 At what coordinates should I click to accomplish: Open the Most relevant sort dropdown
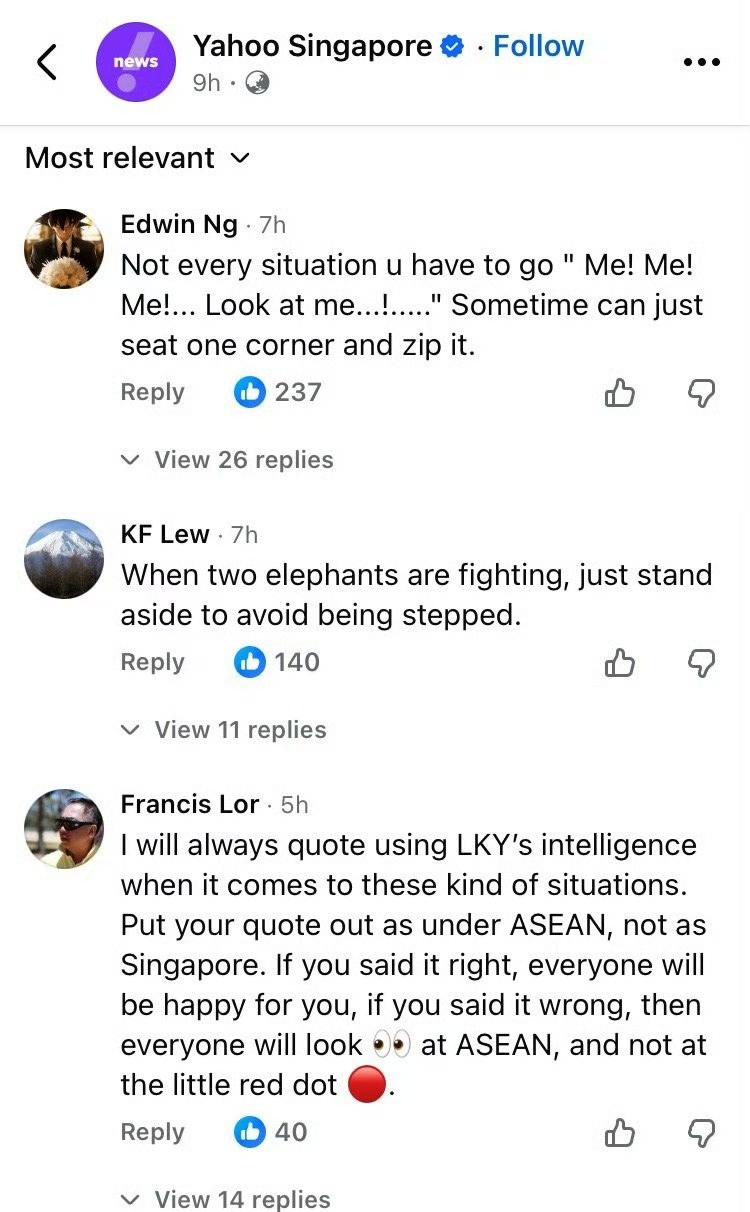[x=137, y=158]
